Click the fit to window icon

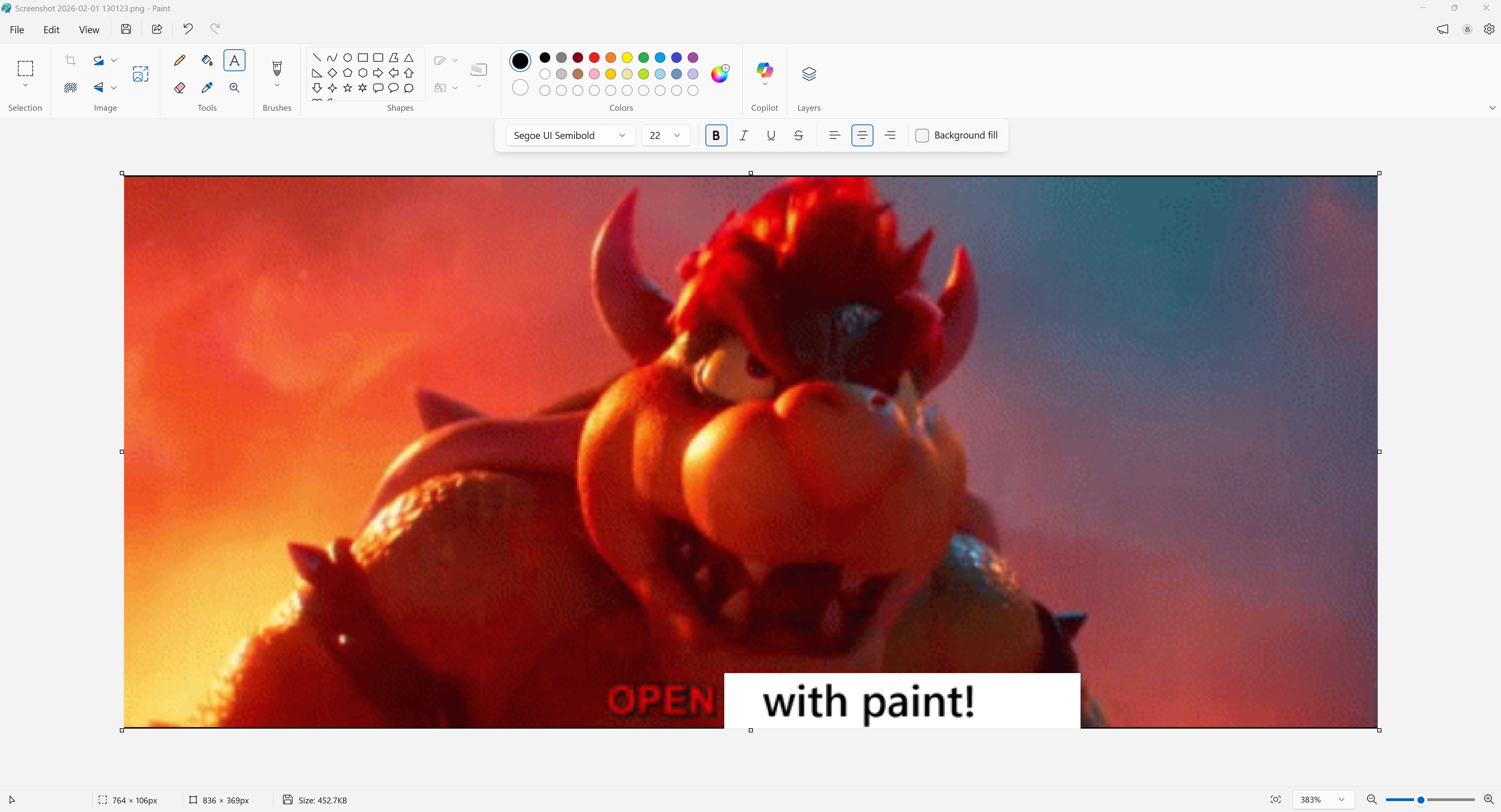coord(1275,800)
